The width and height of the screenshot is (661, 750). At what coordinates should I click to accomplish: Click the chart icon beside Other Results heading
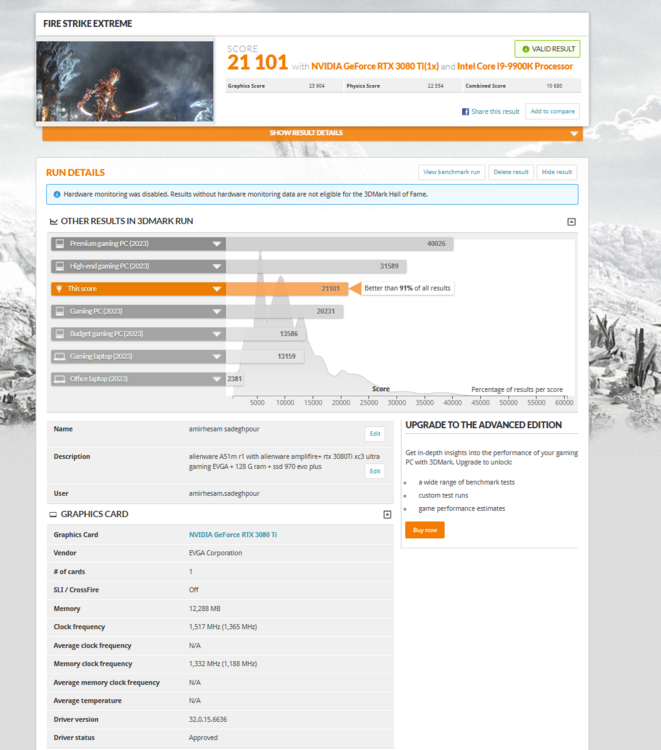[x=54, y=221]
